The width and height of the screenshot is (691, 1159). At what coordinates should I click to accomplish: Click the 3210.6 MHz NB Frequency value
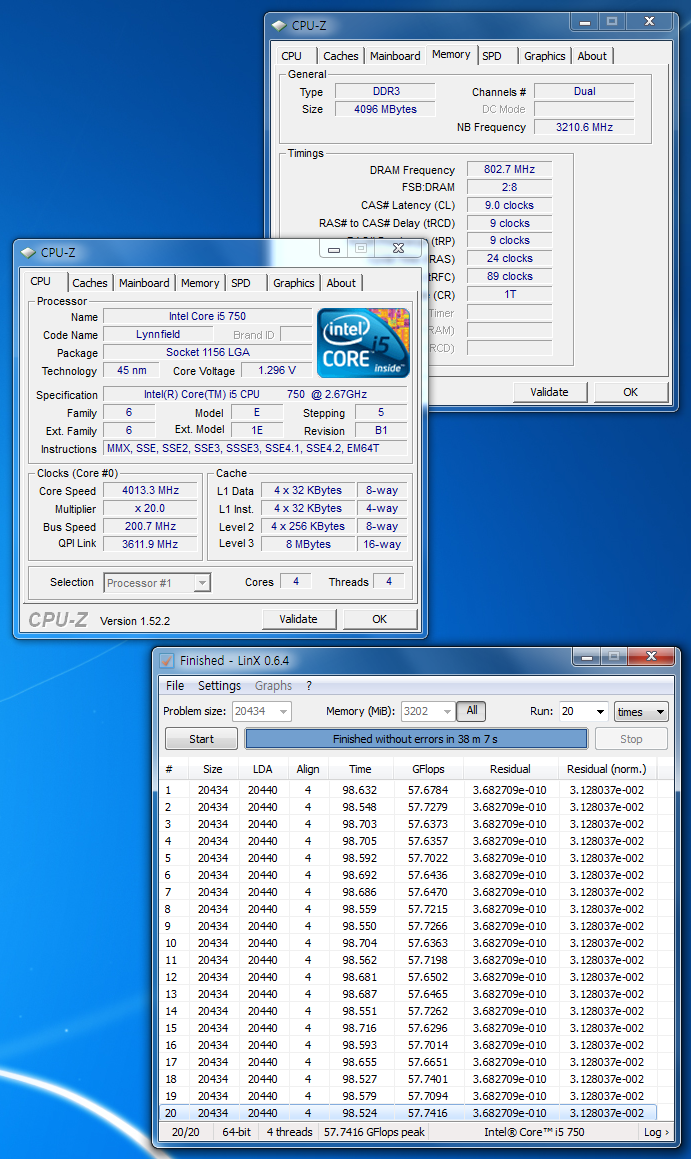(585, 127)
